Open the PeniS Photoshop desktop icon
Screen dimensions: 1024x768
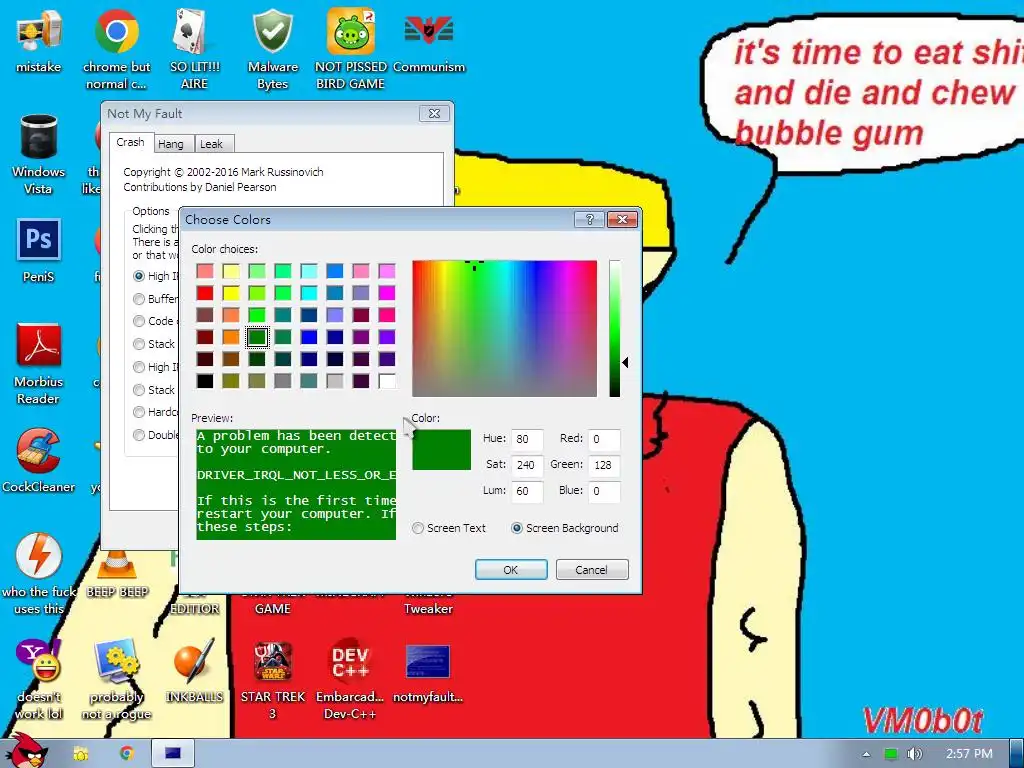coord(39,251)
